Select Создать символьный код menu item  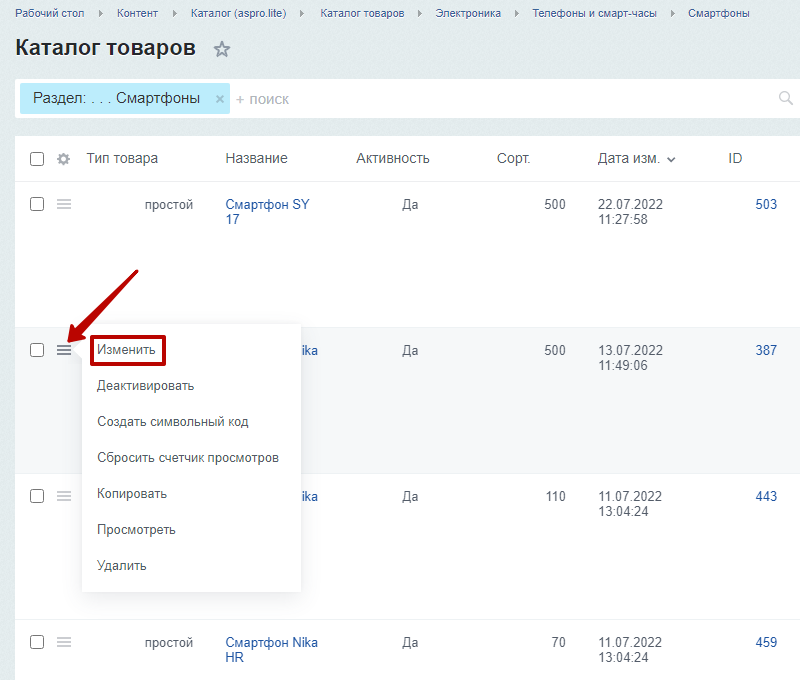click(x=172, y=422)
